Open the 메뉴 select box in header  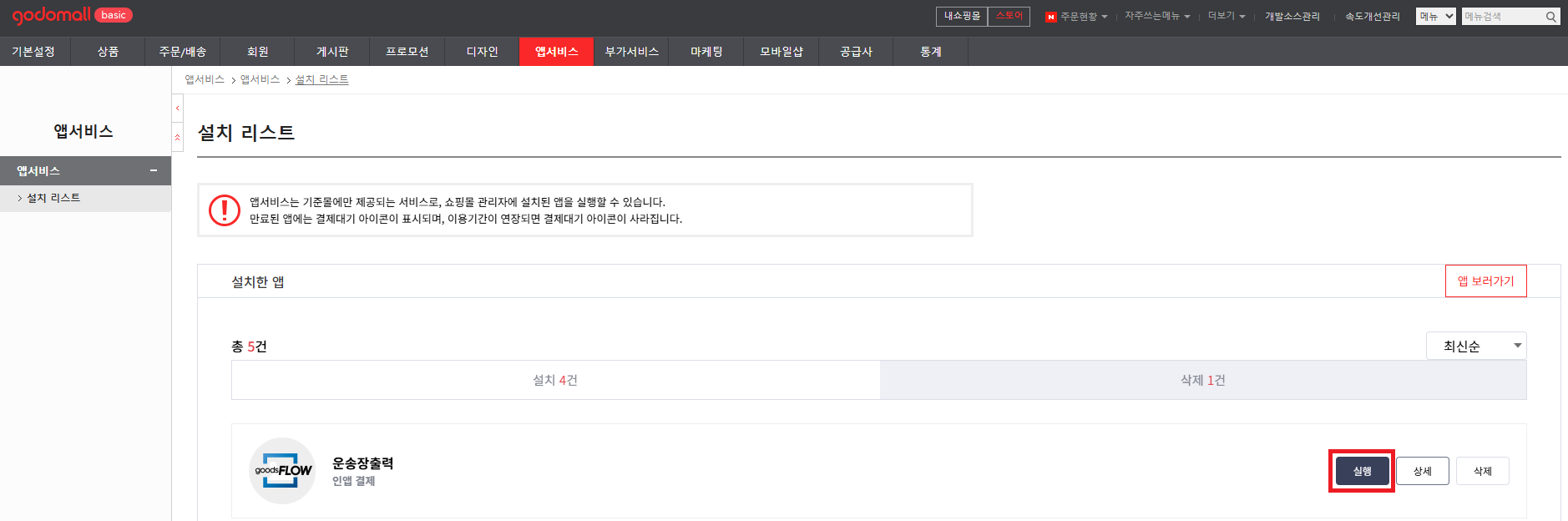point(1435,17)
